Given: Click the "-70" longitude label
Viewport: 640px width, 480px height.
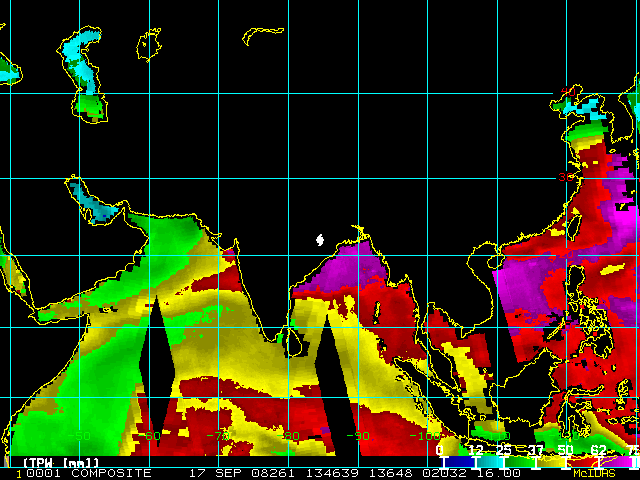Looking at the screenshot, I should (x=219, y=436).
